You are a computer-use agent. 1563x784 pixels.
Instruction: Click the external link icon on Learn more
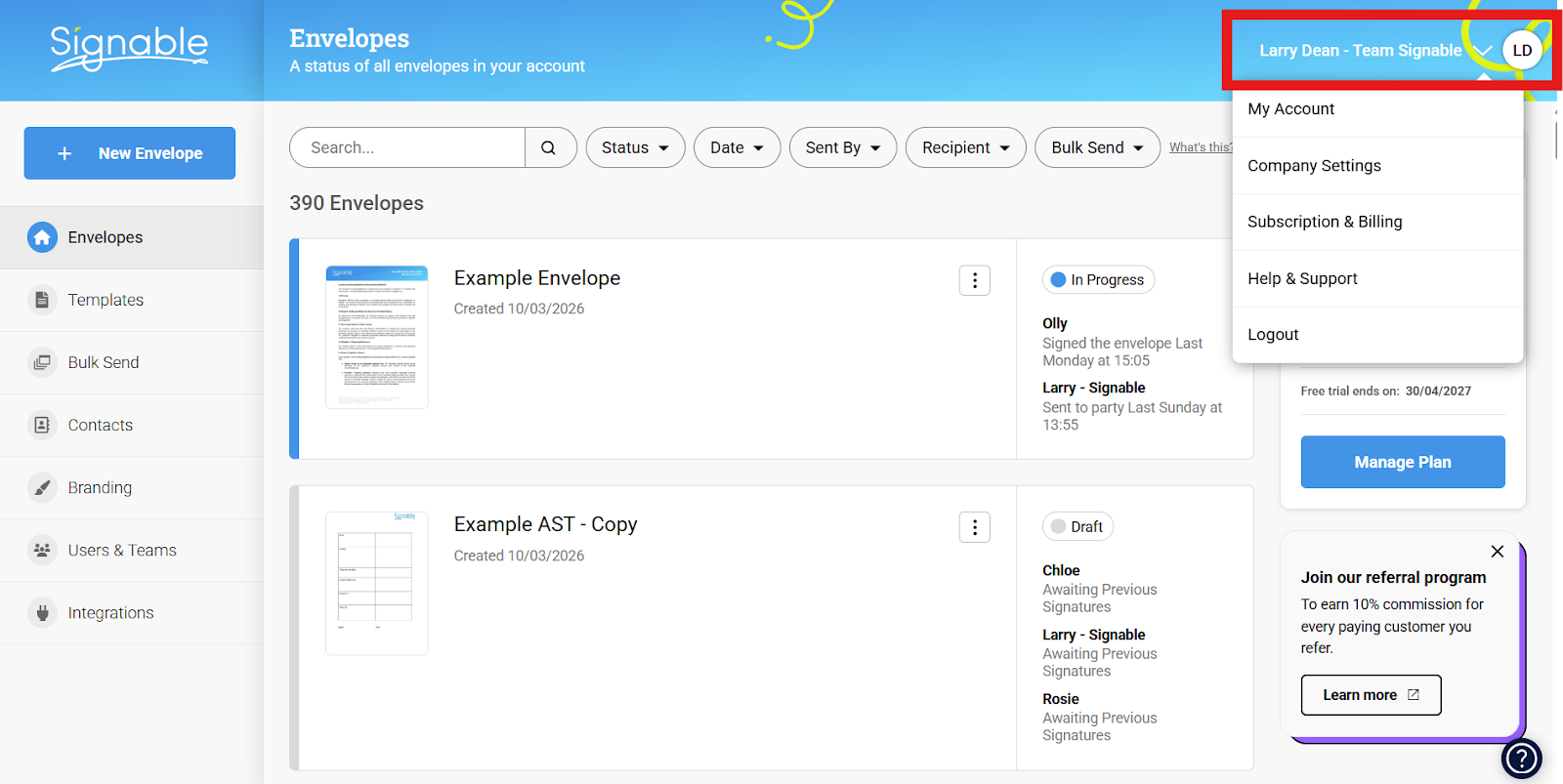point(1414,695)
